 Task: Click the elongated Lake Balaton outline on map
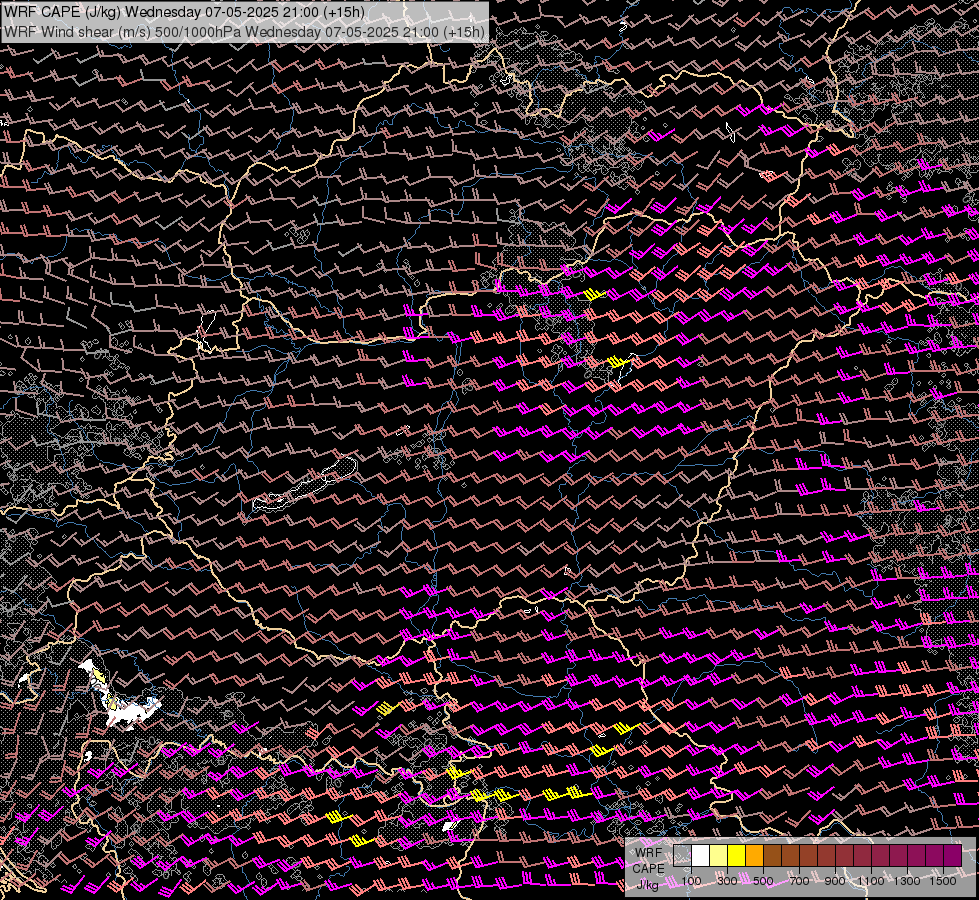306,485
